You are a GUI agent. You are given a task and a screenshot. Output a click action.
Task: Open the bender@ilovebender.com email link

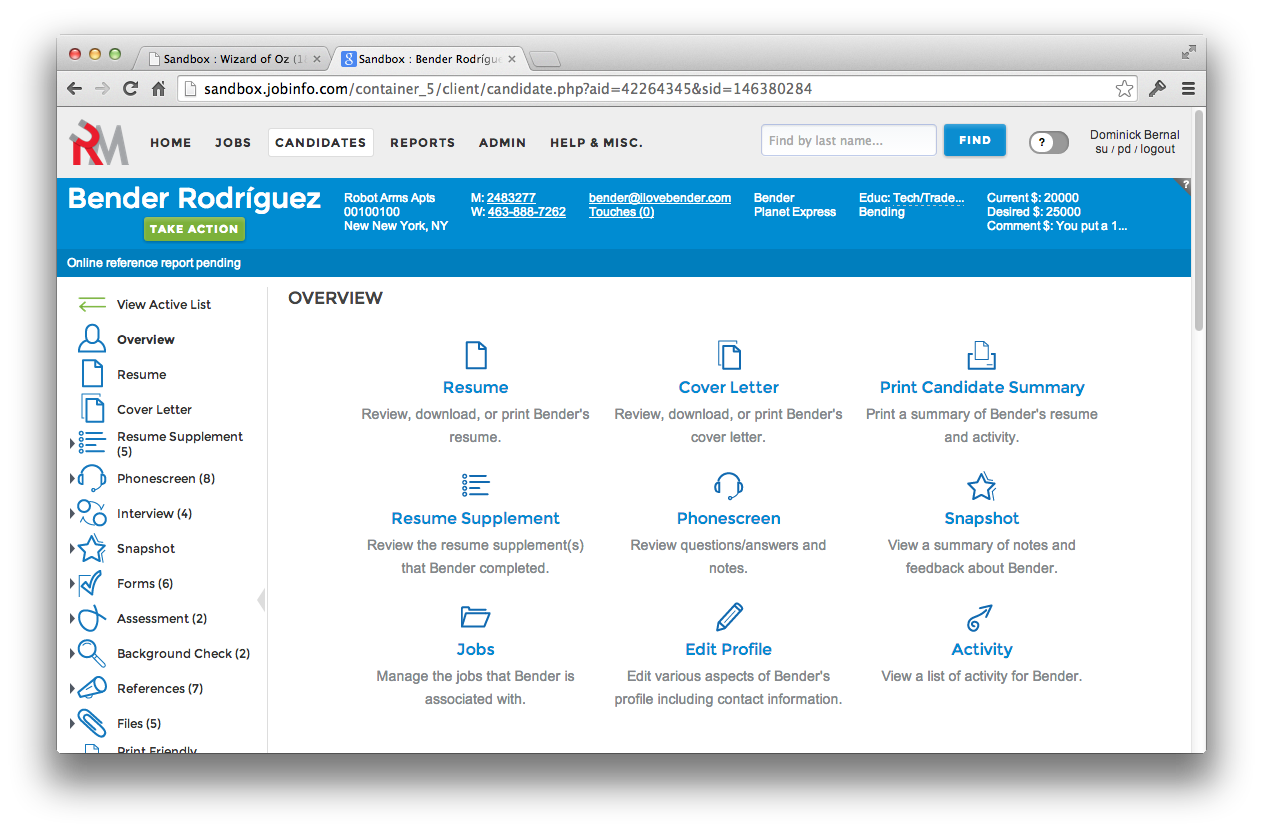point(660,198)
